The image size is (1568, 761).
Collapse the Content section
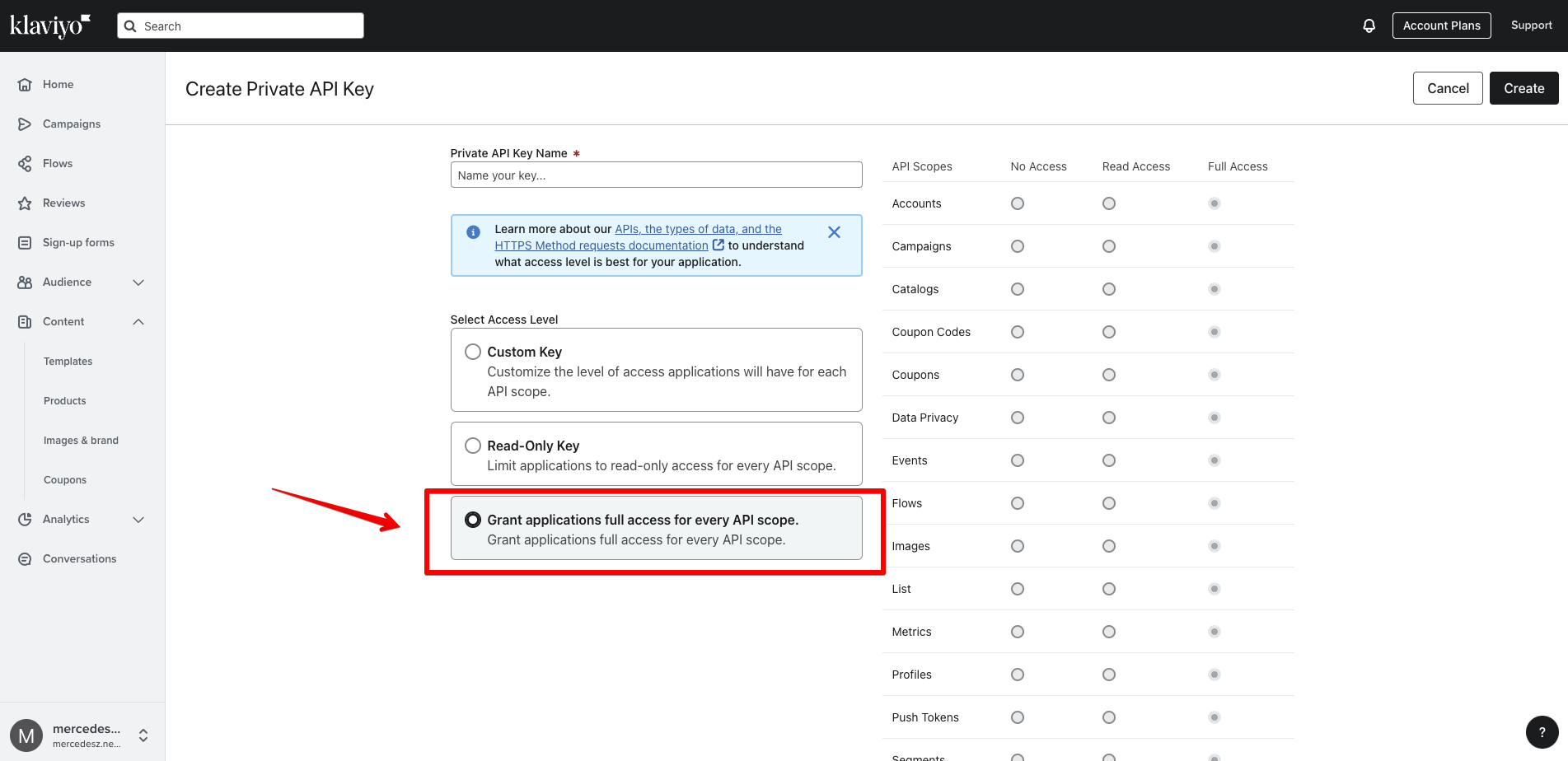point(138,321)
